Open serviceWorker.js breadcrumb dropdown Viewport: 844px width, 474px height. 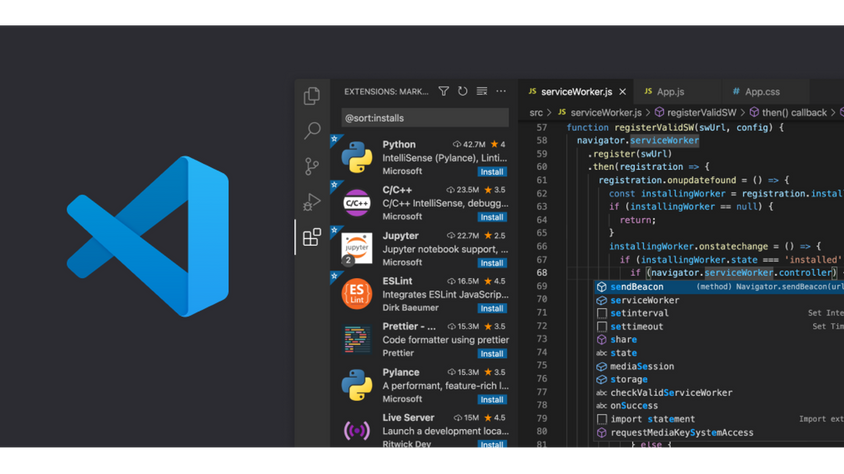point(600,112)
